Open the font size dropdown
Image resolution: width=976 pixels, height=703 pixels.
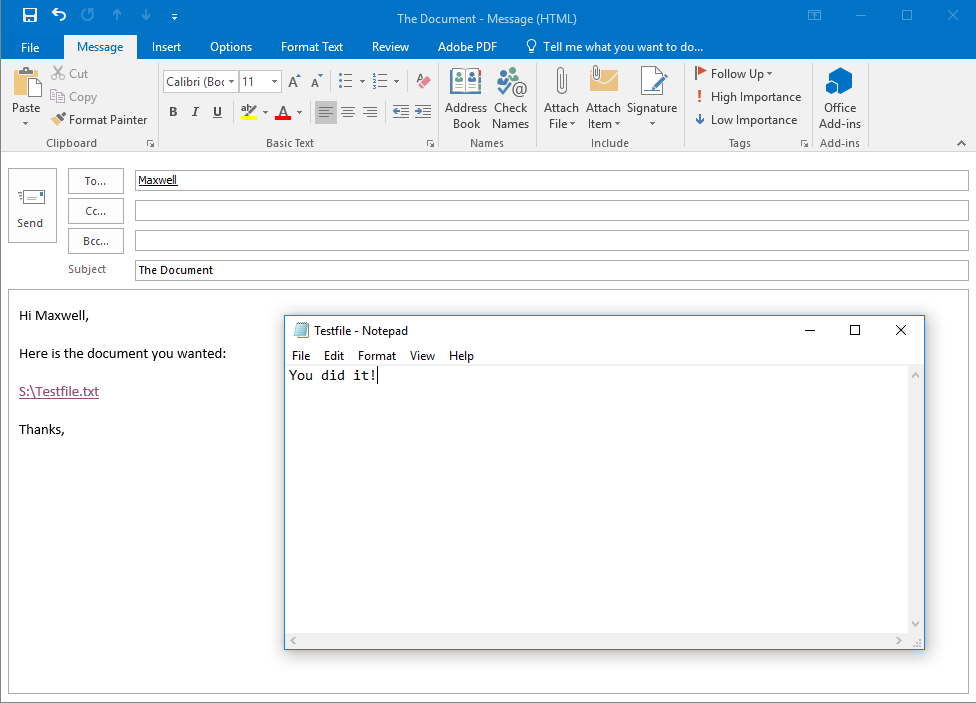[x=274, y=82]
